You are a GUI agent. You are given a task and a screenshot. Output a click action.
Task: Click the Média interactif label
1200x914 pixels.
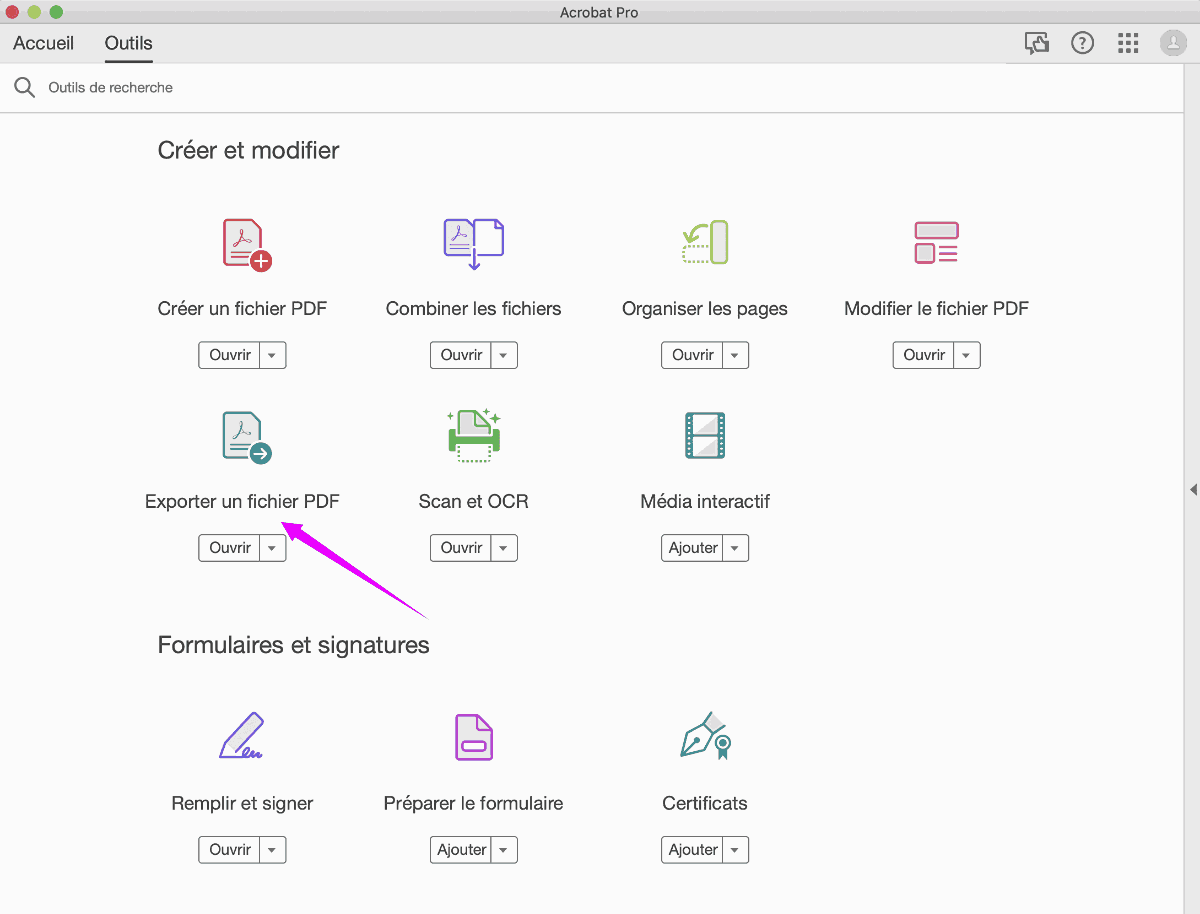click(x=705, y=501)
